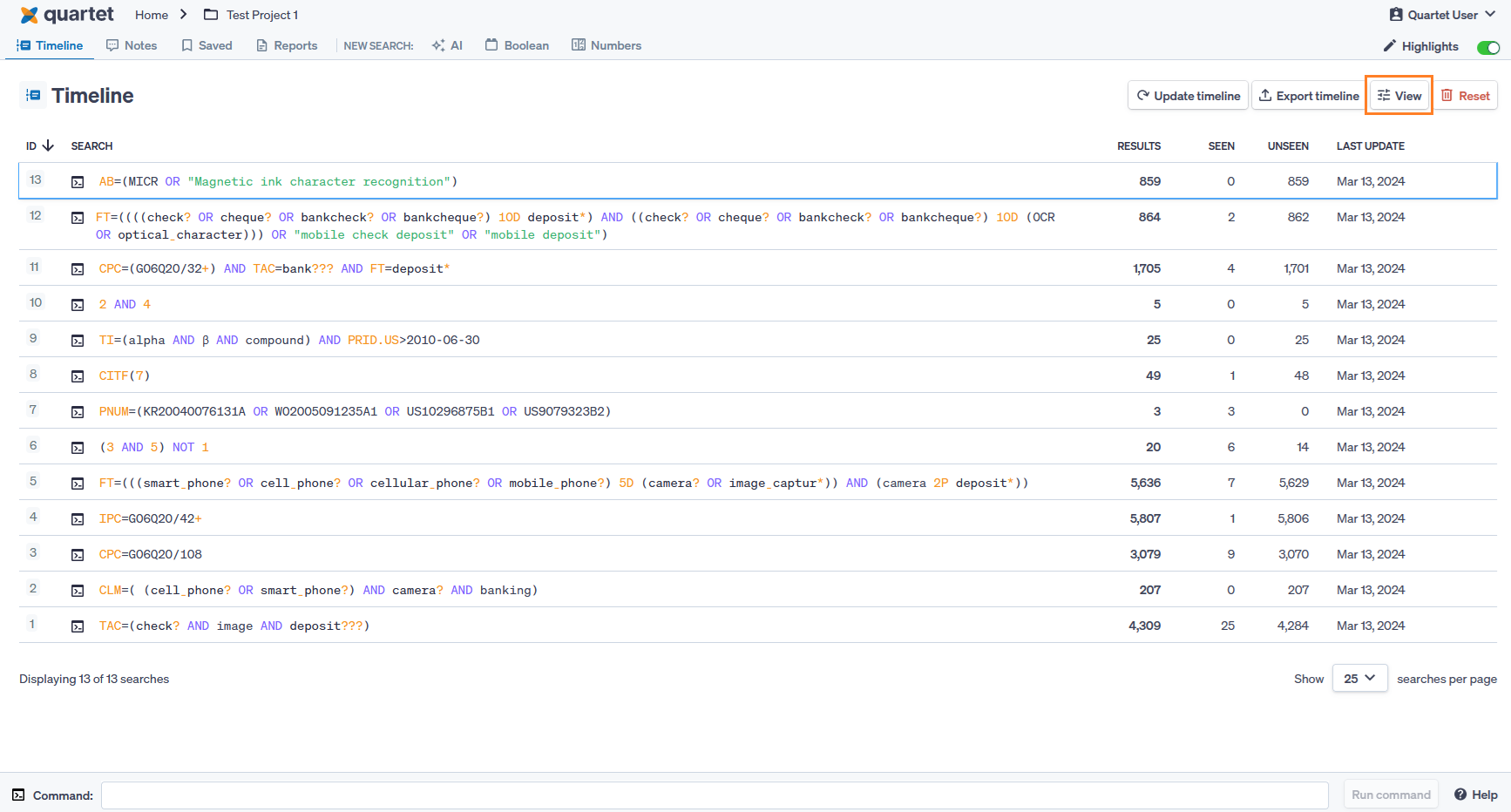Click the command icon beside CITF(7) search
Image resolution: width=1511 pixels, height=812 pixels.
(x=78, y=376)
